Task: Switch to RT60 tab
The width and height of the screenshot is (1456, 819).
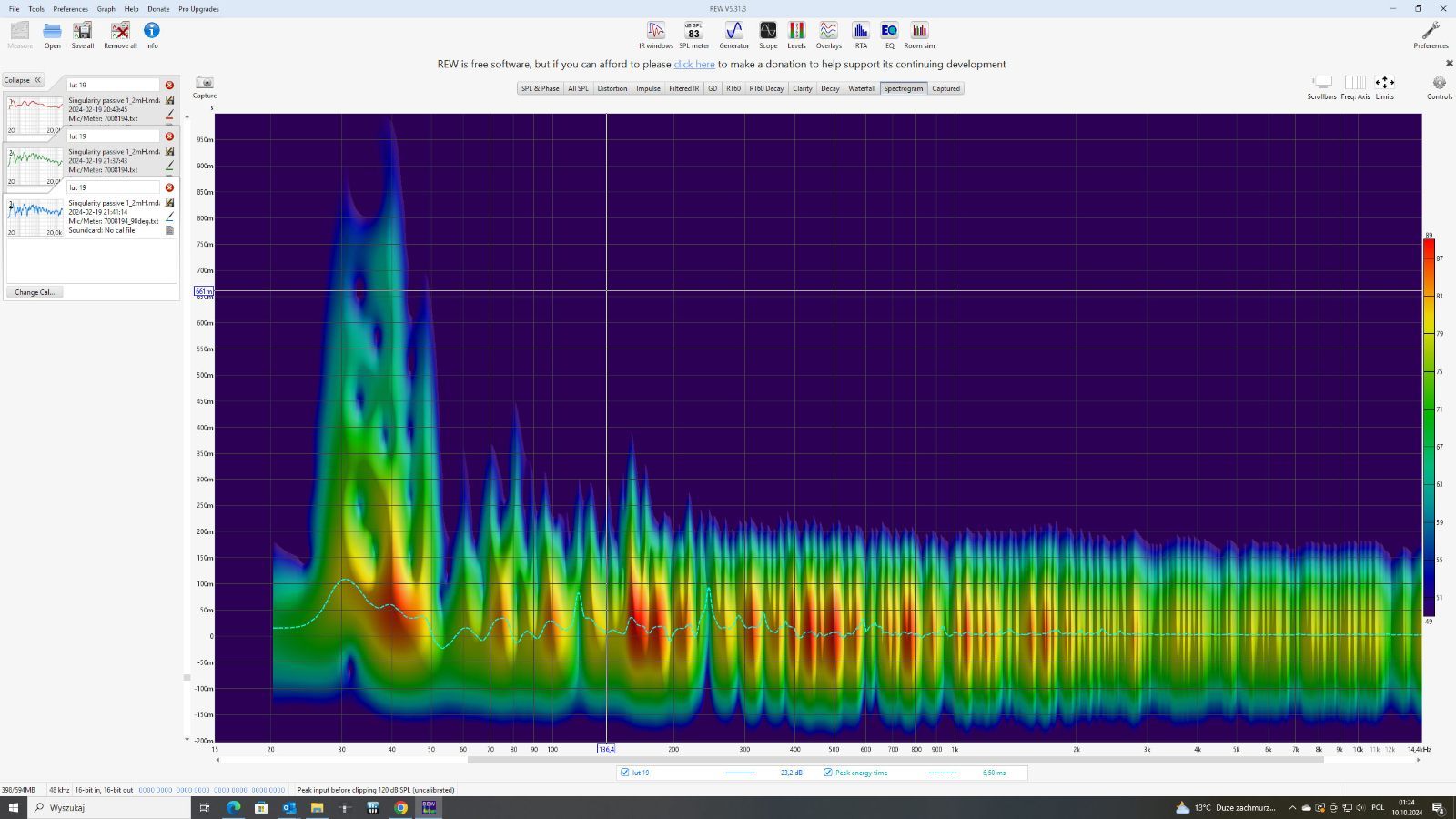Action: [733, 88]
